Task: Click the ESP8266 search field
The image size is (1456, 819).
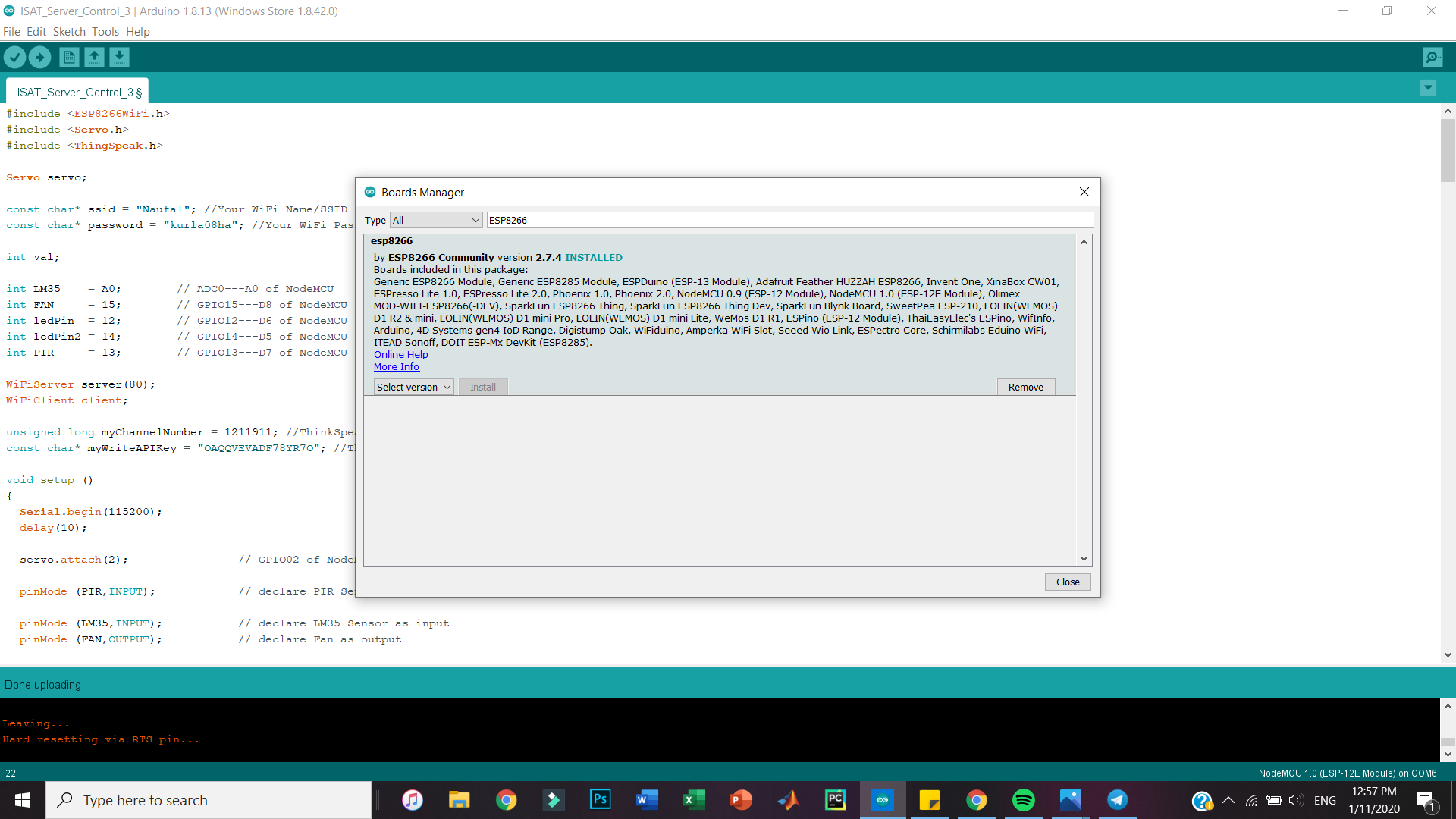Action: [789, 220]
